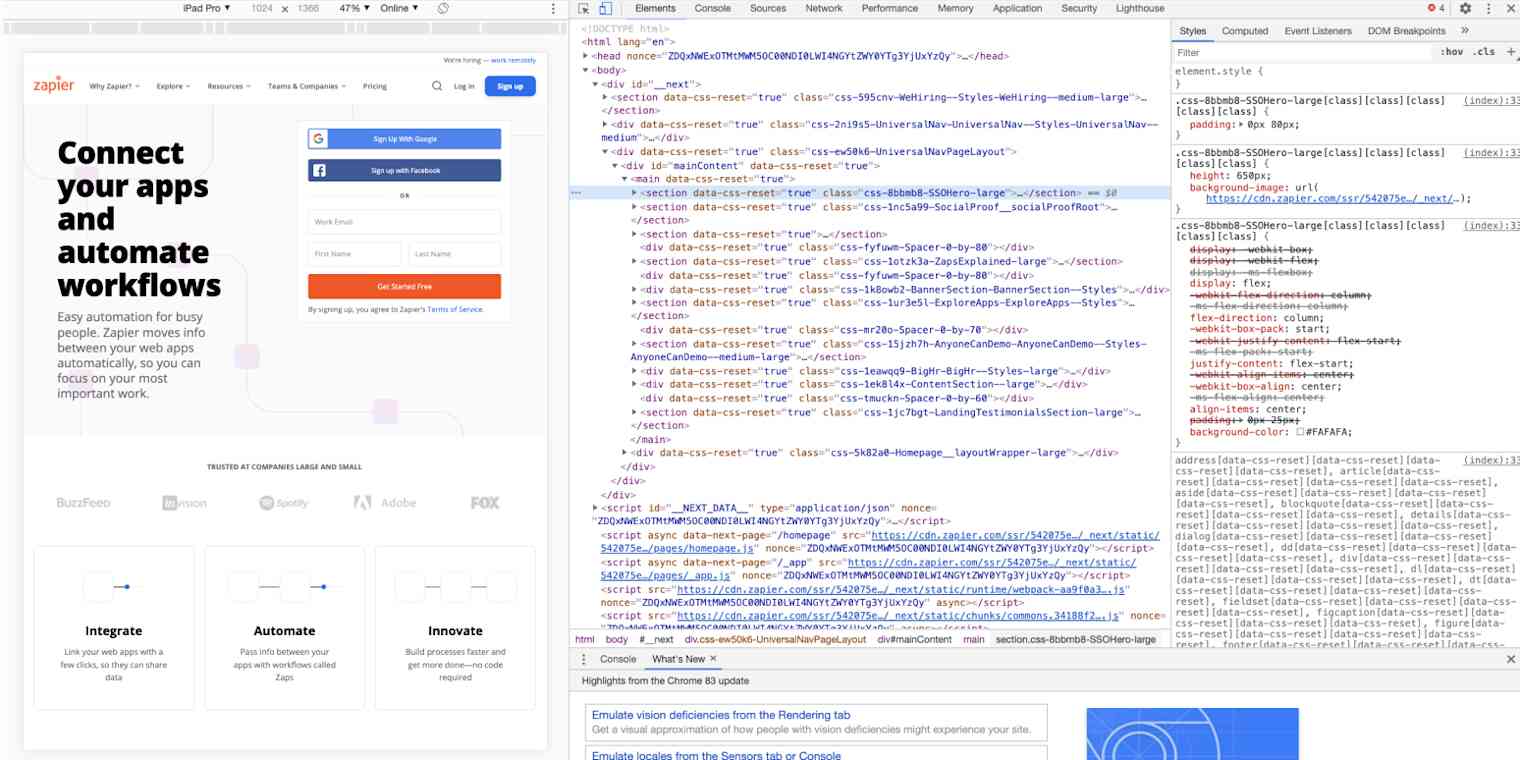
Task: Expand the SocialProof section node
Action: click(x=635, y=207)
